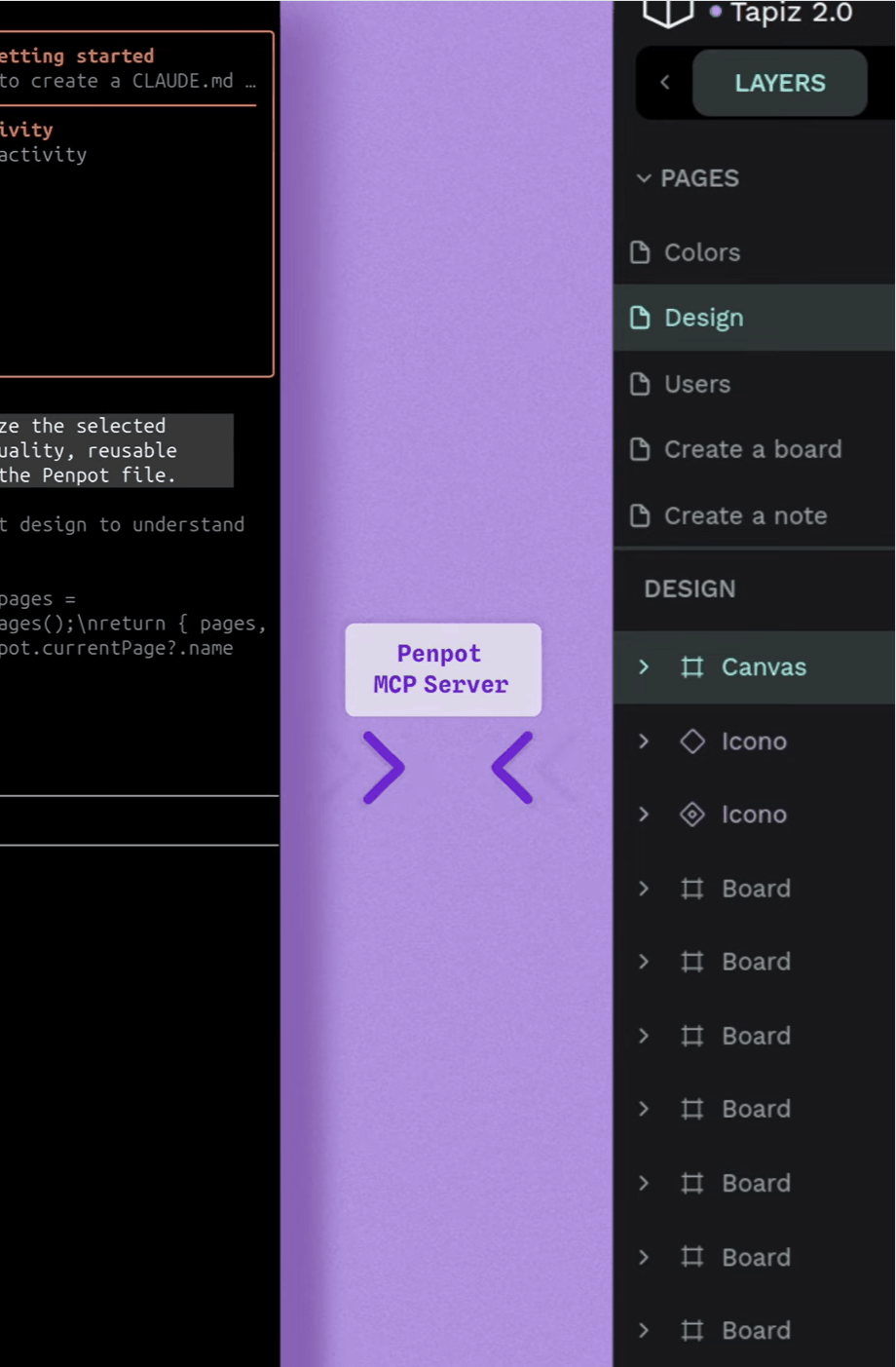The image size is (896, 1367).
Task: Click the terminal text "pot.currentPage?.name"
Action: click(x=117, y=649)
